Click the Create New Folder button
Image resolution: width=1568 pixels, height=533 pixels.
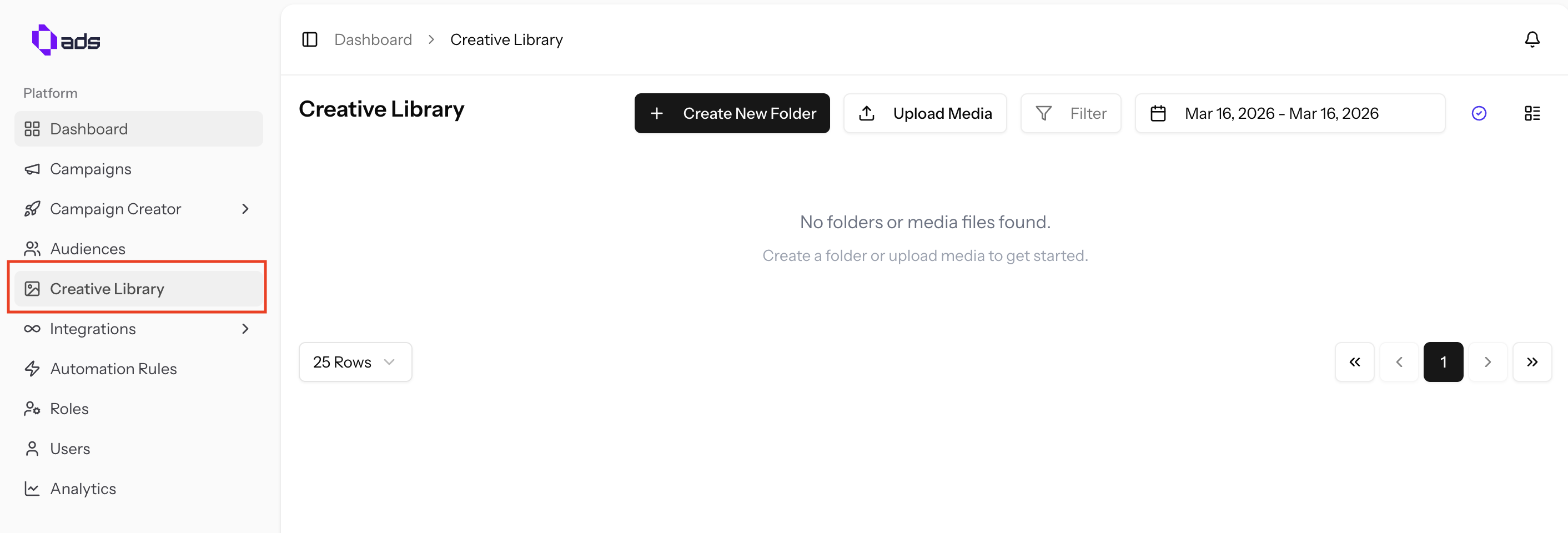click(731, 113)
